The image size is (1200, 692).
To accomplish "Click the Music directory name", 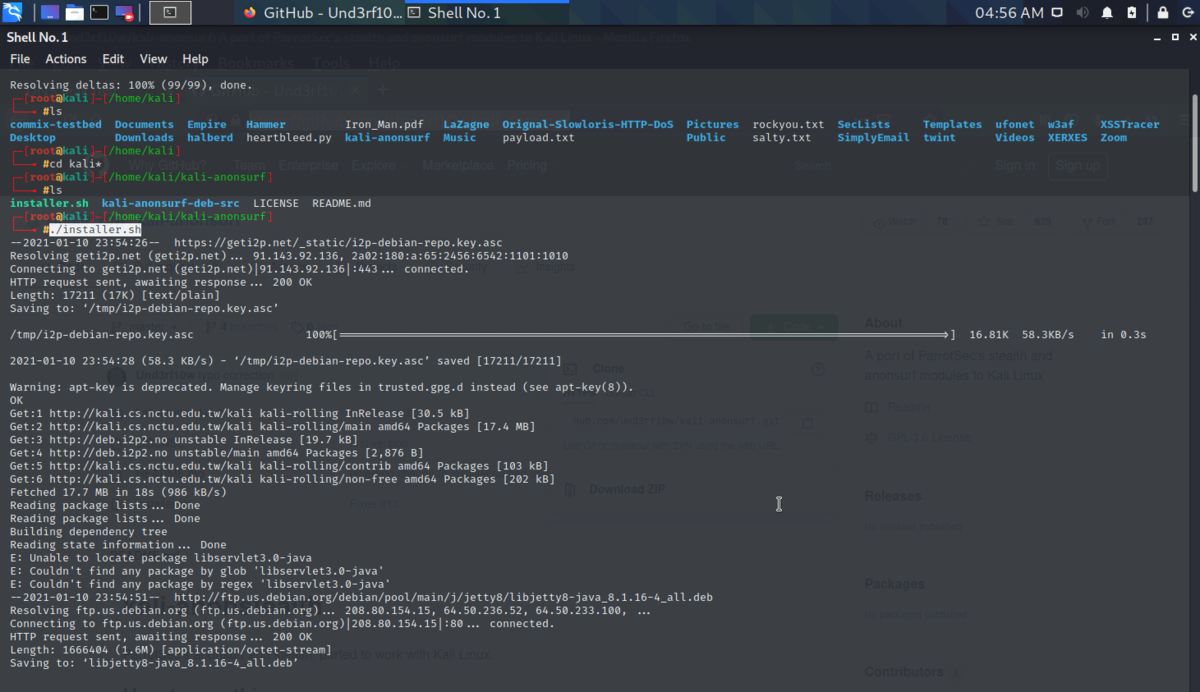I will pyautogui.click(x=460, y=138).
